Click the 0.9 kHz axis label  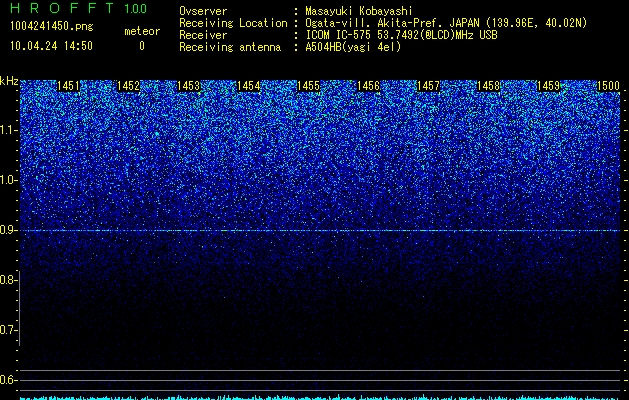[x=9, y=230]
